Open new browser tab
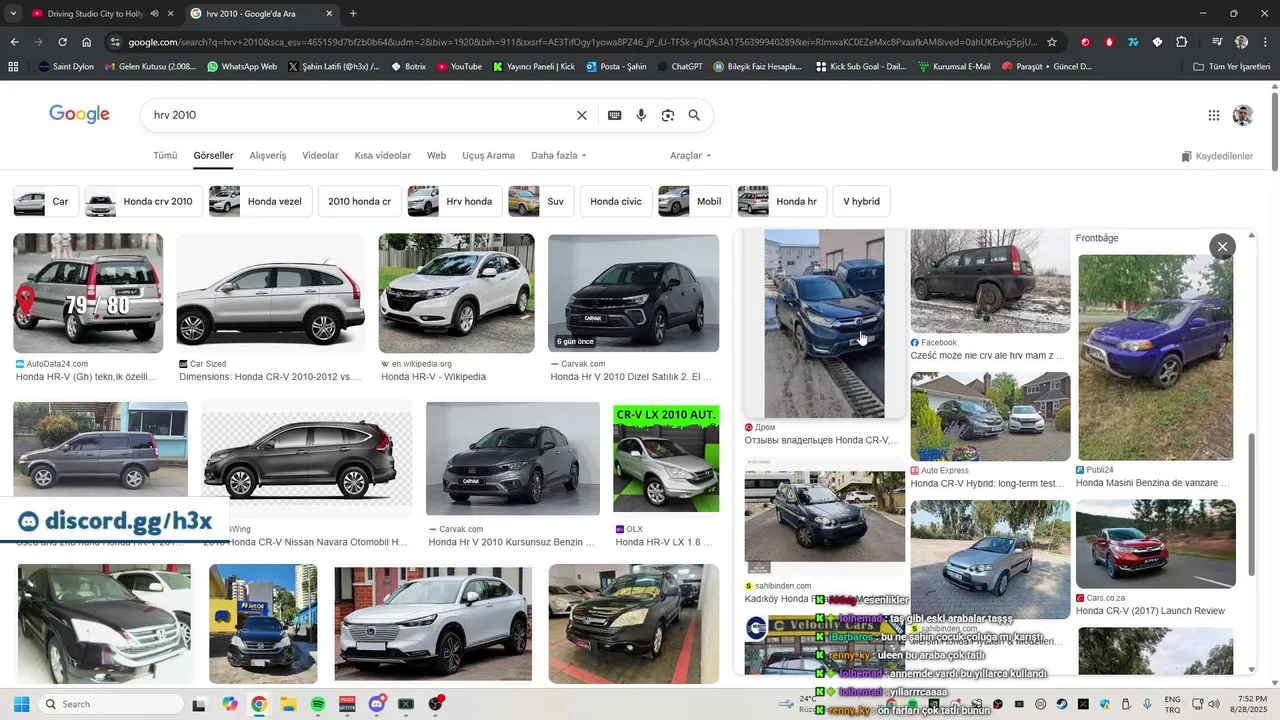Image resolution: width=1280 pixels, height=720 pixels. tap(353, 13)
